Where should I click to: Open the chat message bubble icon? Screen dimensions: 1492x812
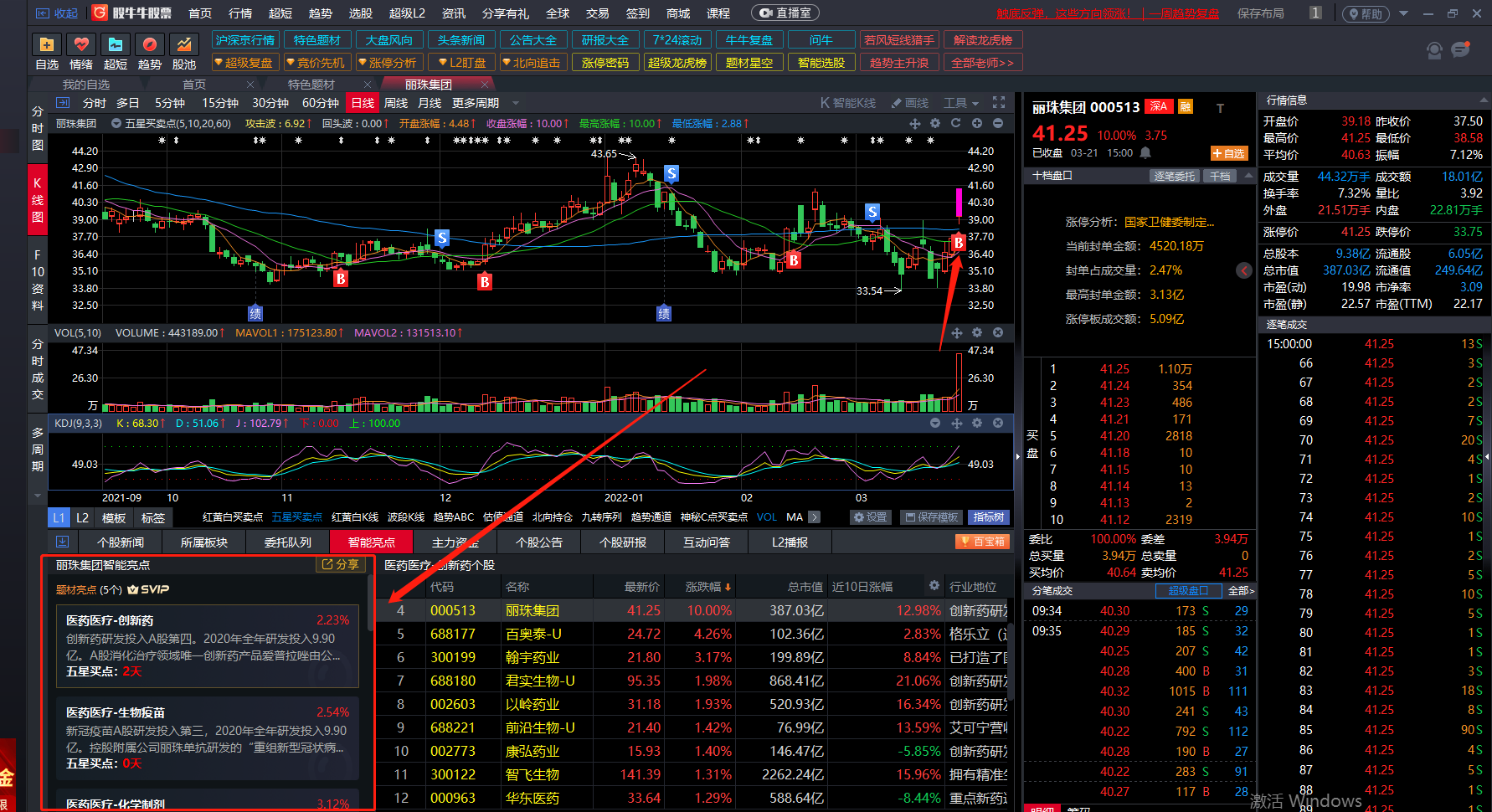[x=1461, y=50]
